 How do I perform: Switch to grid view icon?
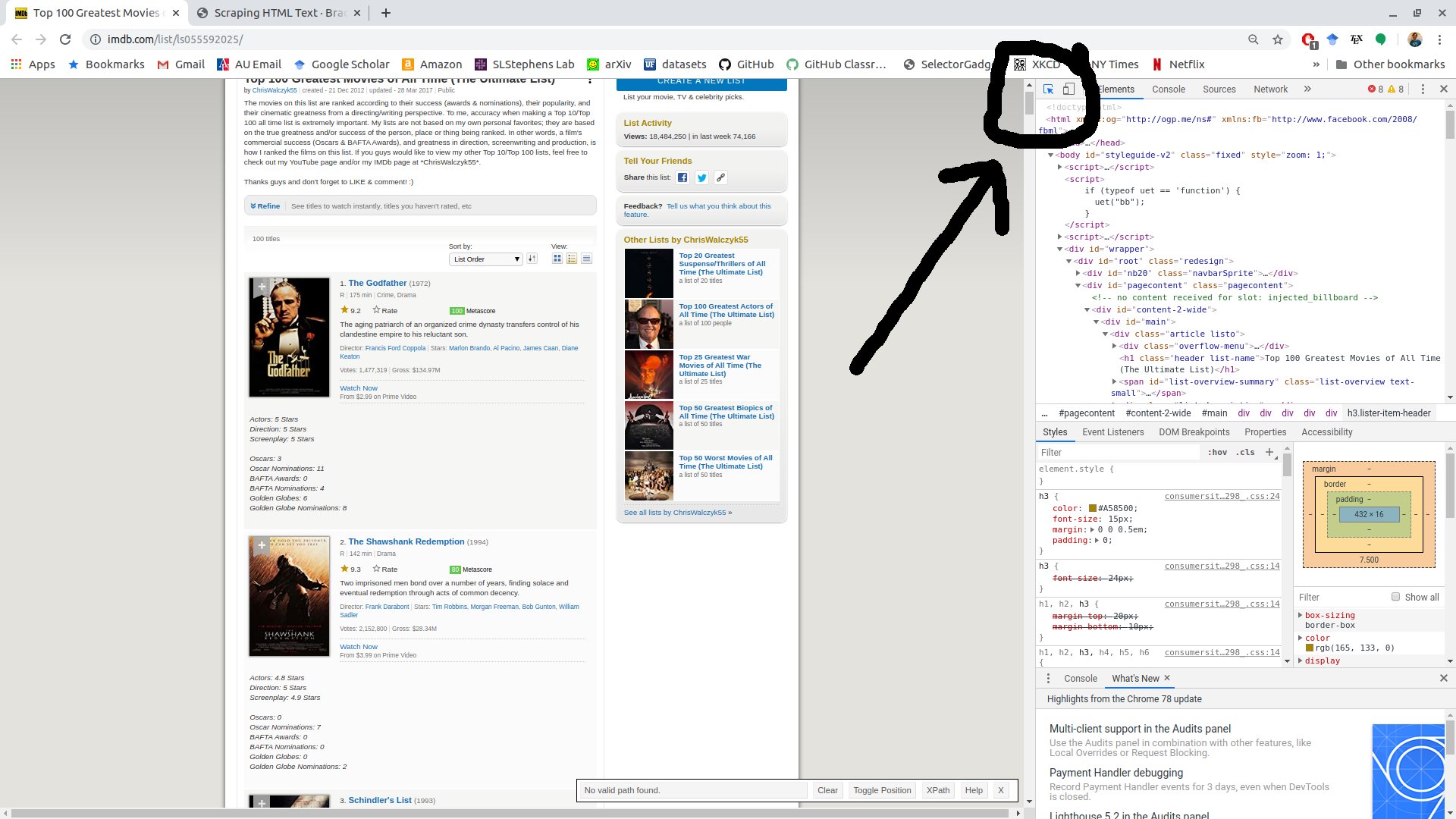(557, 259)
